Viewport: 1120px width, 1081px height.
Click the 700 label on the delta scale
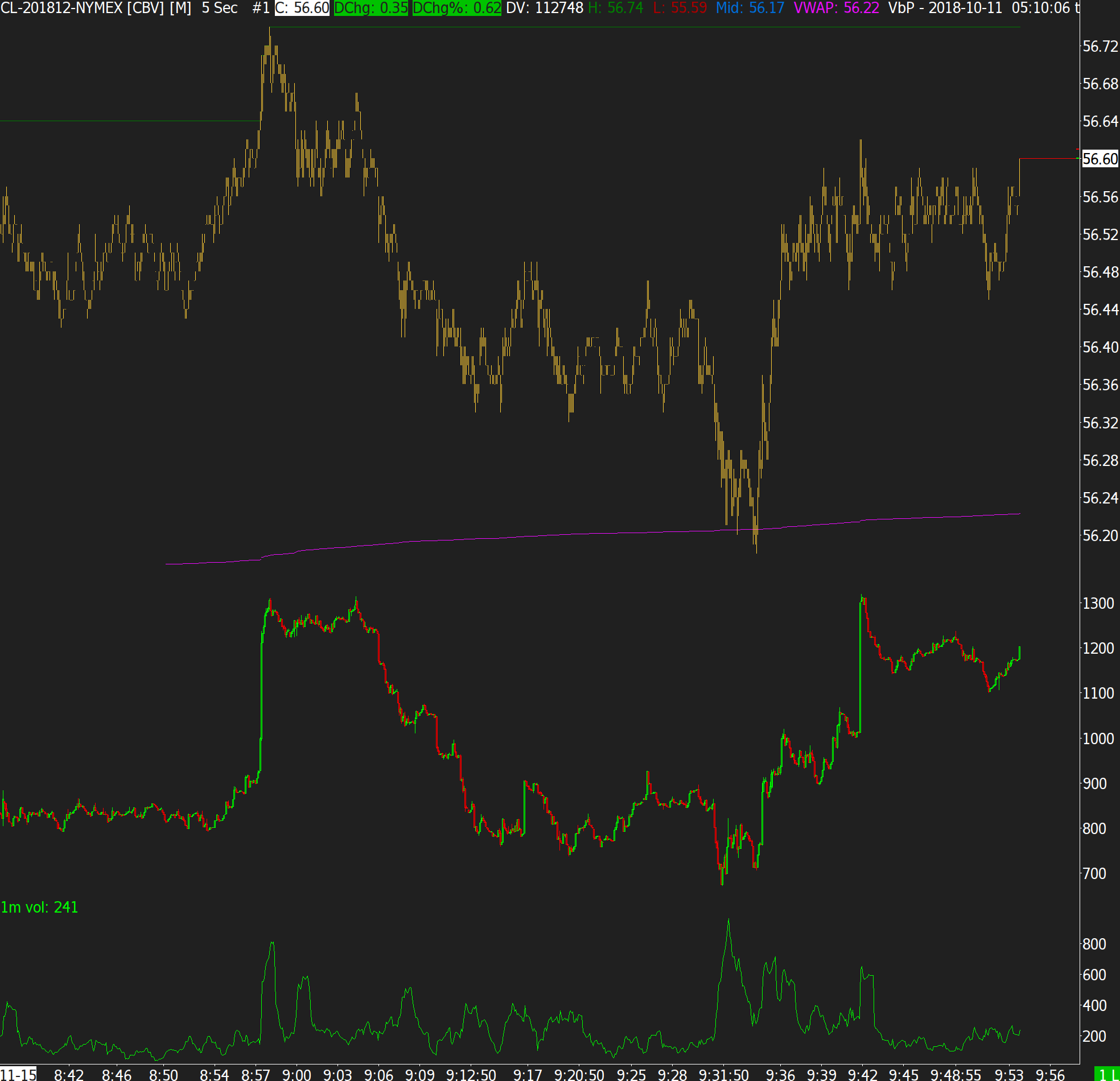coord(1094,873)
